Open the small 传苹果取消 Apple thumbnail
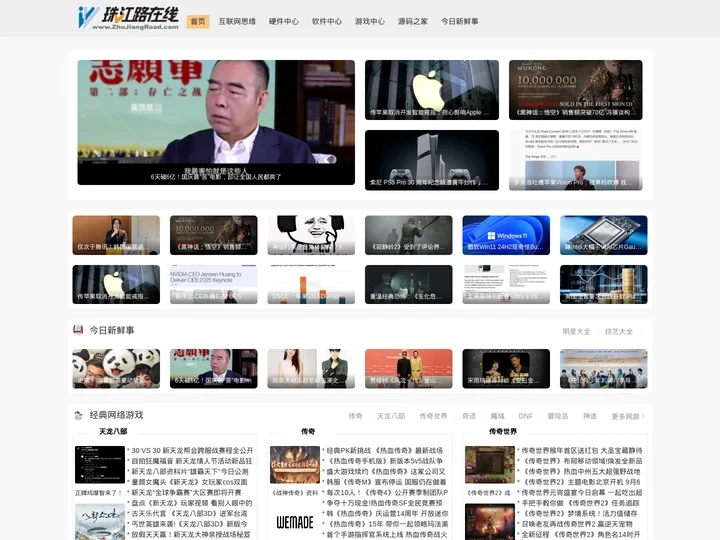Image resolution: width=720 pixels, height=540 pixels. (x=116, y=284)
